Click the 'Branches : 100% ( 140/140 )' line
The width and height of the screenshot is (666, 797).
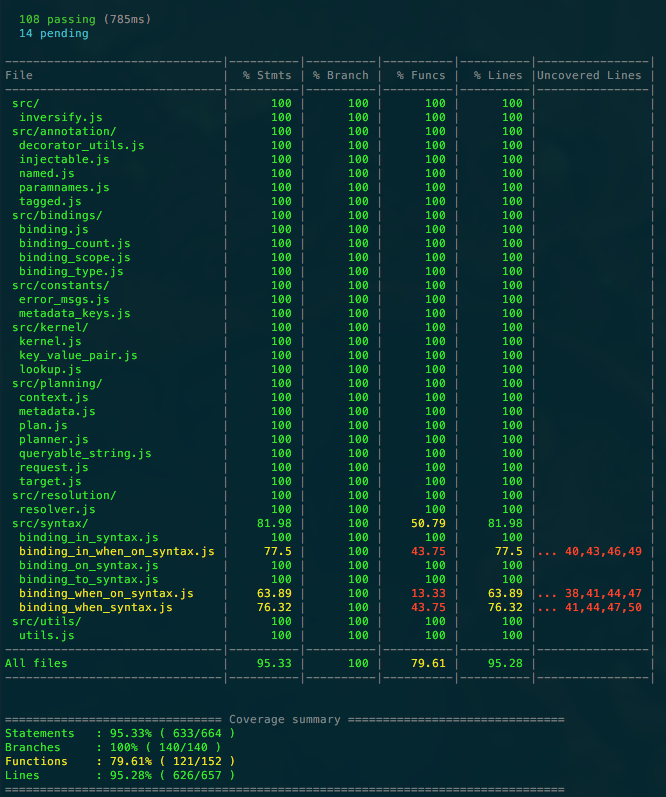point(113,748)
